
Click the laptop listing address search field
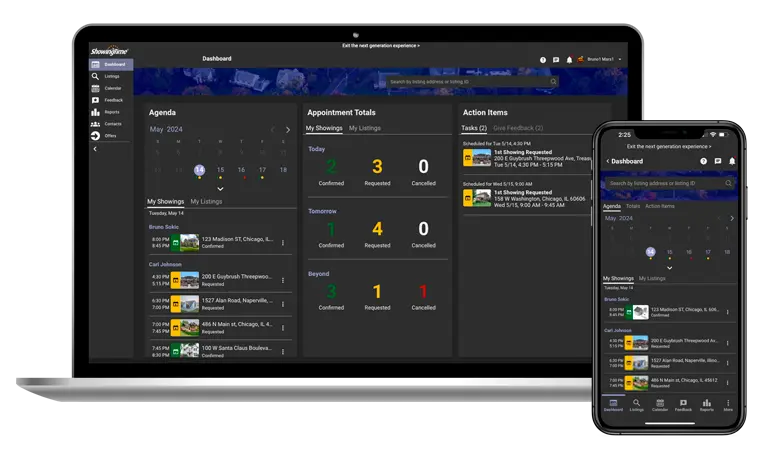tap(470, 81)
